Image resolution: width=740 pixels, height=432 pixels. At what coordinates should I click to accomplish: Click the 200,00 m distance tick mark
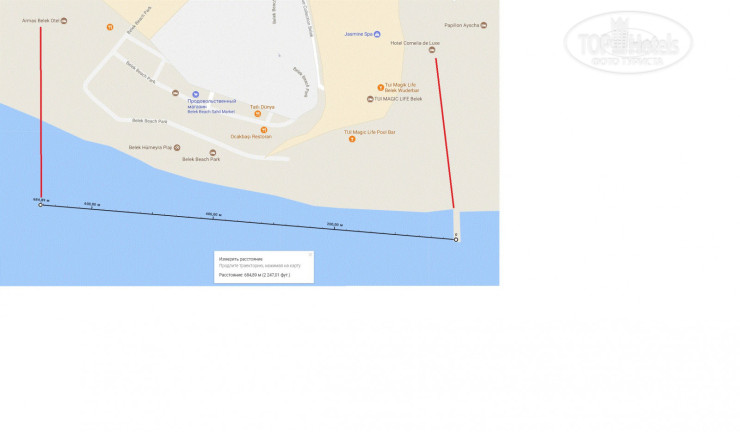pos(335,228)
